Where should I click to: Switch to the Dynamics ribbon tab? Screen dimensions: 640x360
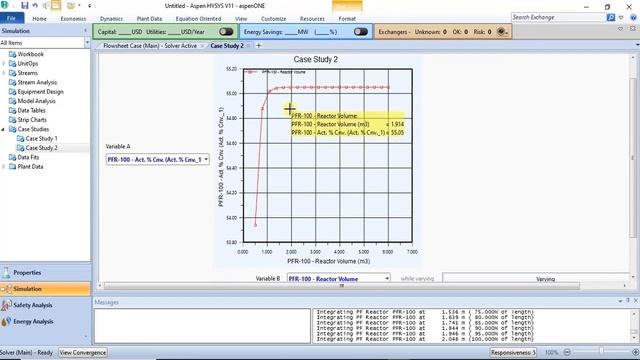[111, 19]
